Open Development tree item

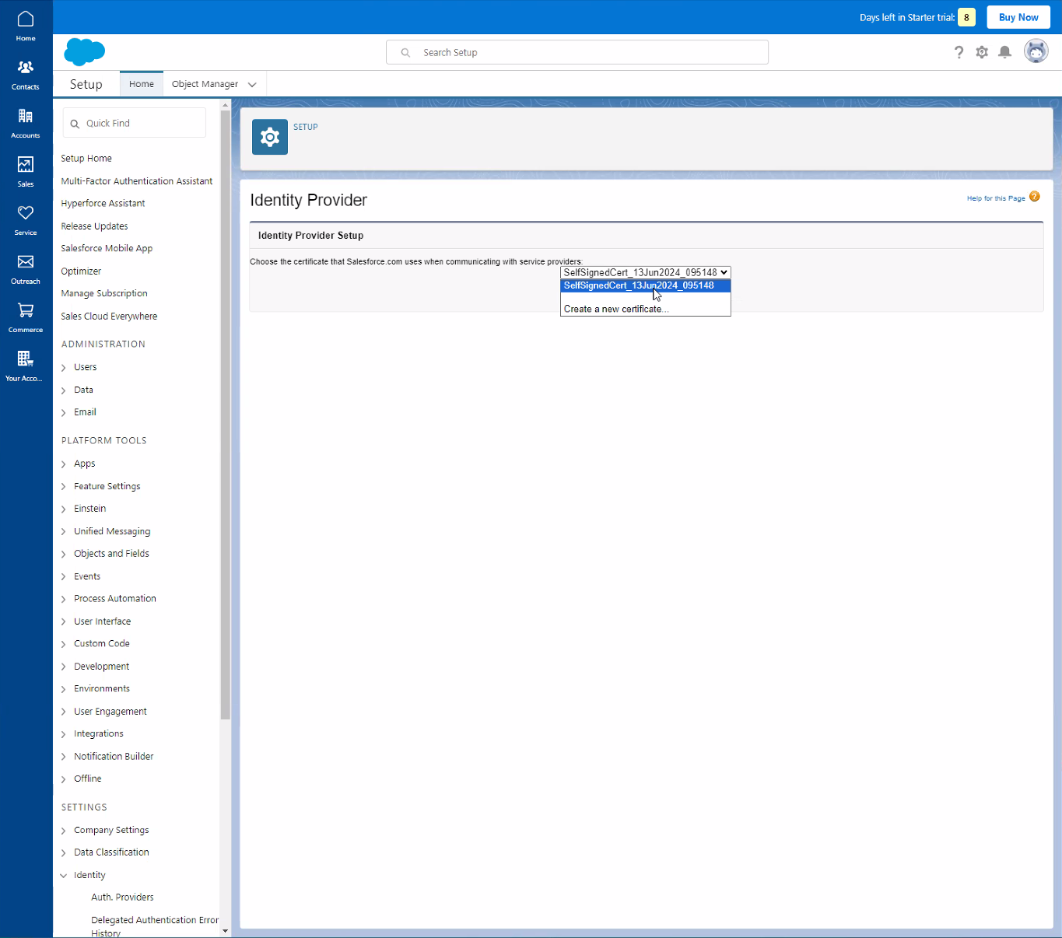(x=102, y=666)
